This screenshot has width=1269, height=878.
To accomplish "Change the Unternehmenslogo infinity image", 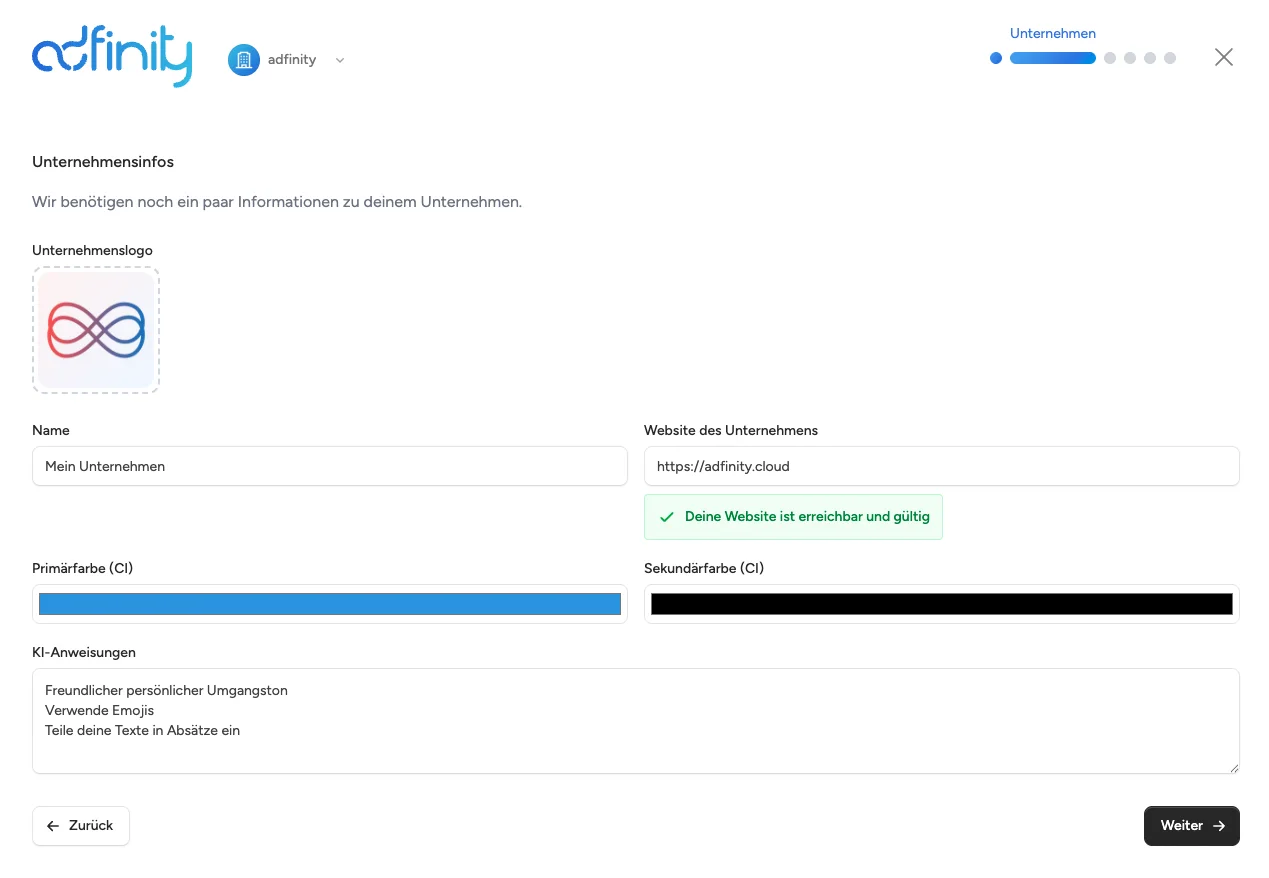I will coord(96,330).
